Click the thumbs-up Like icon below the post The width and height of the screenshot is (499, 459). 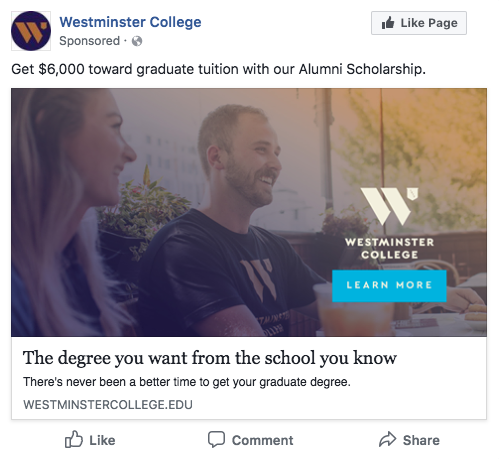[x=74, y=439]
